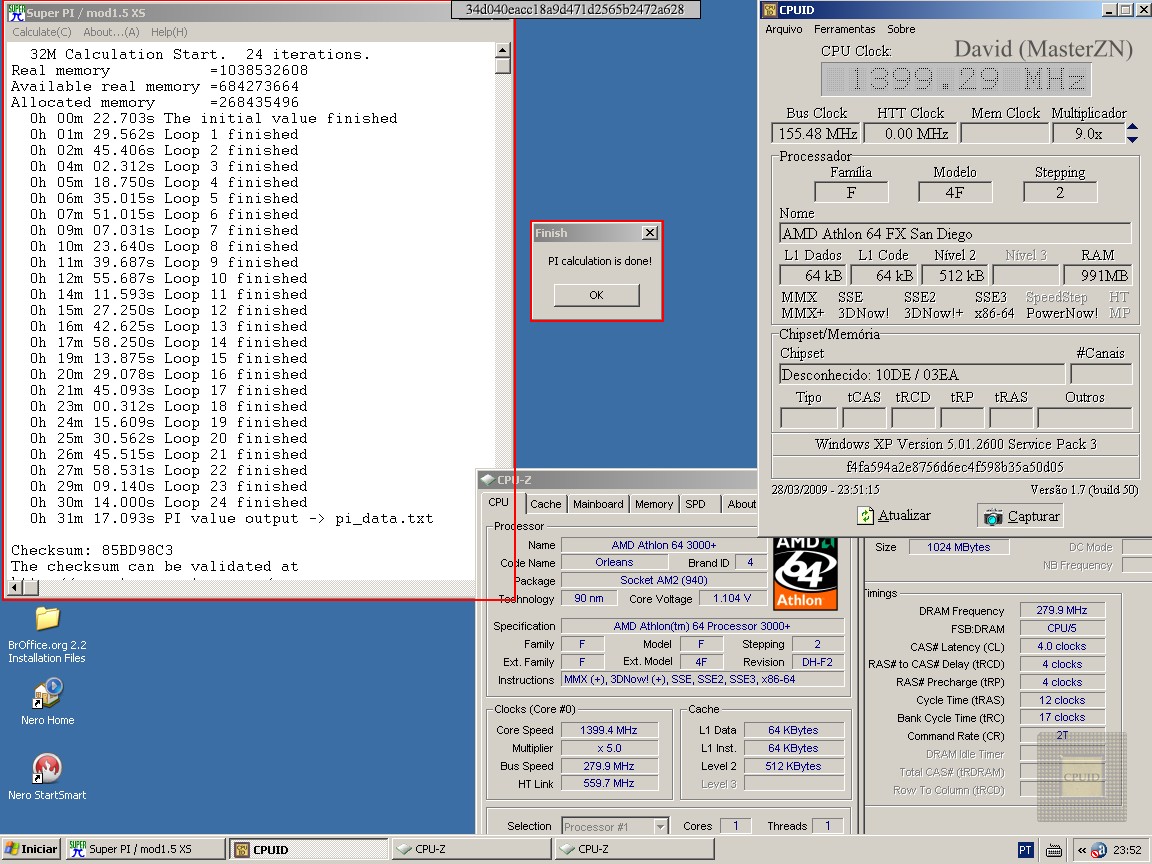Screen dimensions: 1152x864
Task: Click the Bus Clock 155.48 MHz field
Action: [817, 134]
